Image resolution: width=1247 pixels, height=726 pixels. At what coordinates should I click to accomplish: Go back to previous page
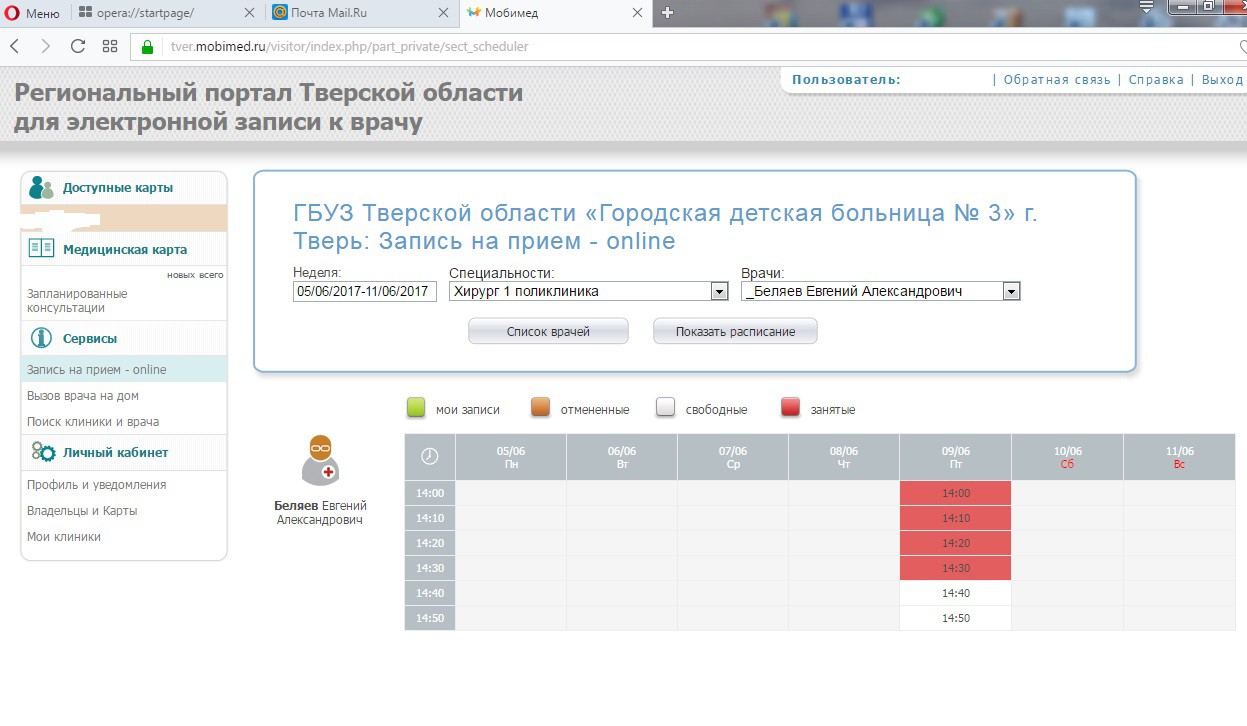click(15, 46)
